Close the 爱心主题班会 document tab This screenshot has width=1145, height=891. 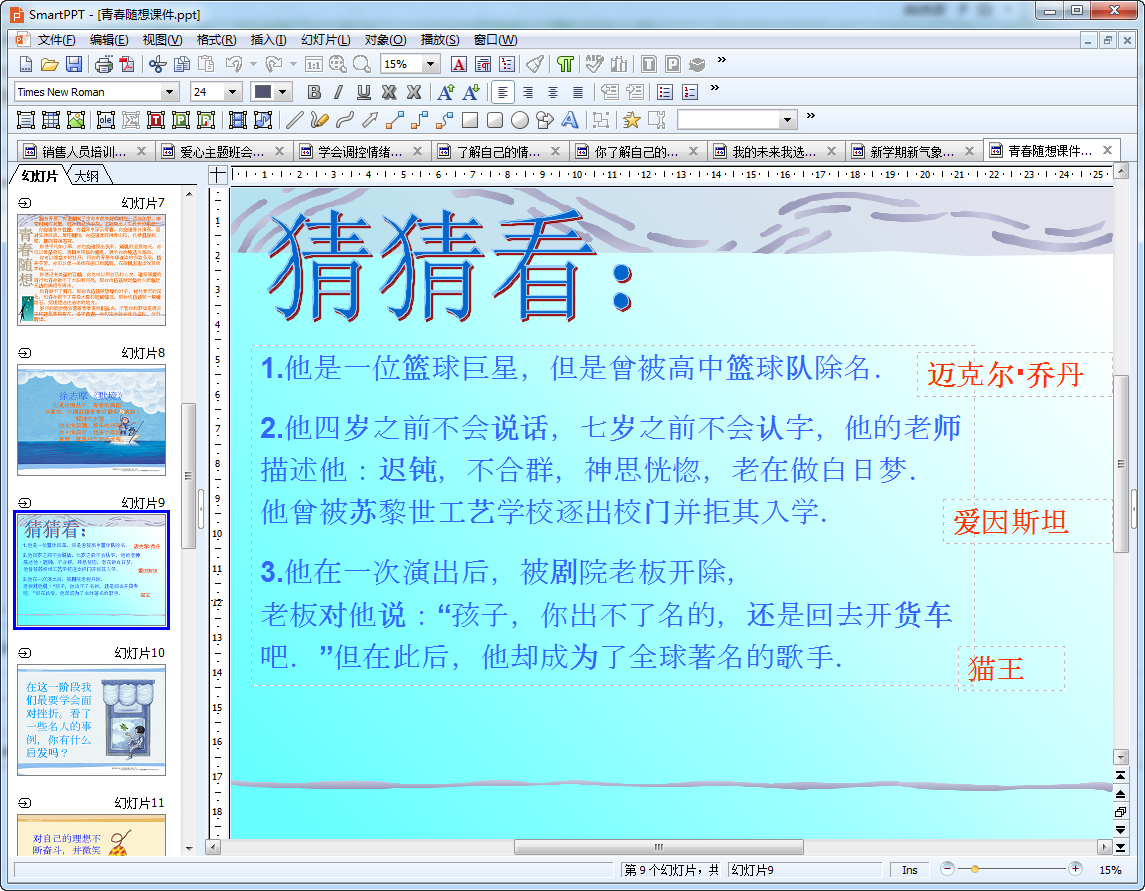pos(279,151)
